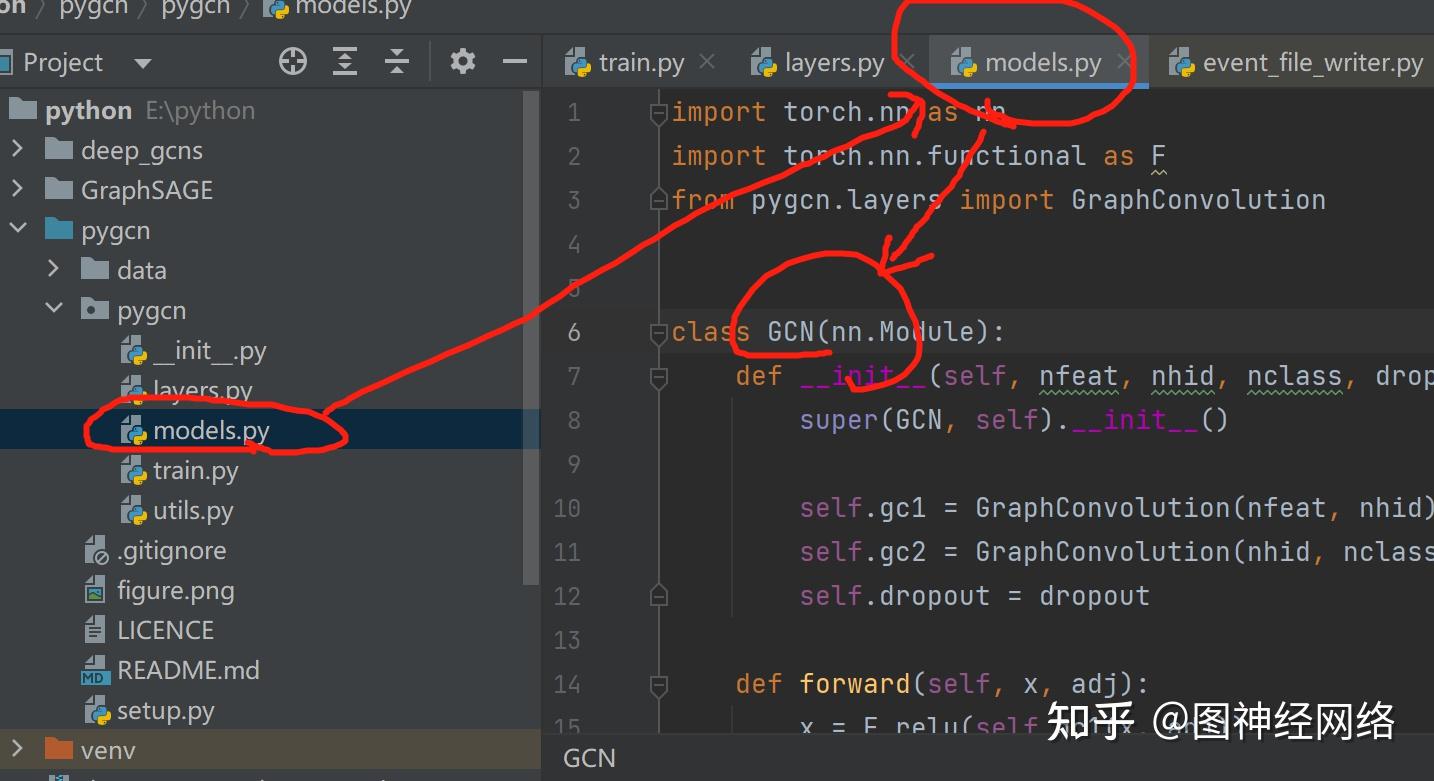
Task: Select utils.py in the project tree
Action: (x=194, y=510)
